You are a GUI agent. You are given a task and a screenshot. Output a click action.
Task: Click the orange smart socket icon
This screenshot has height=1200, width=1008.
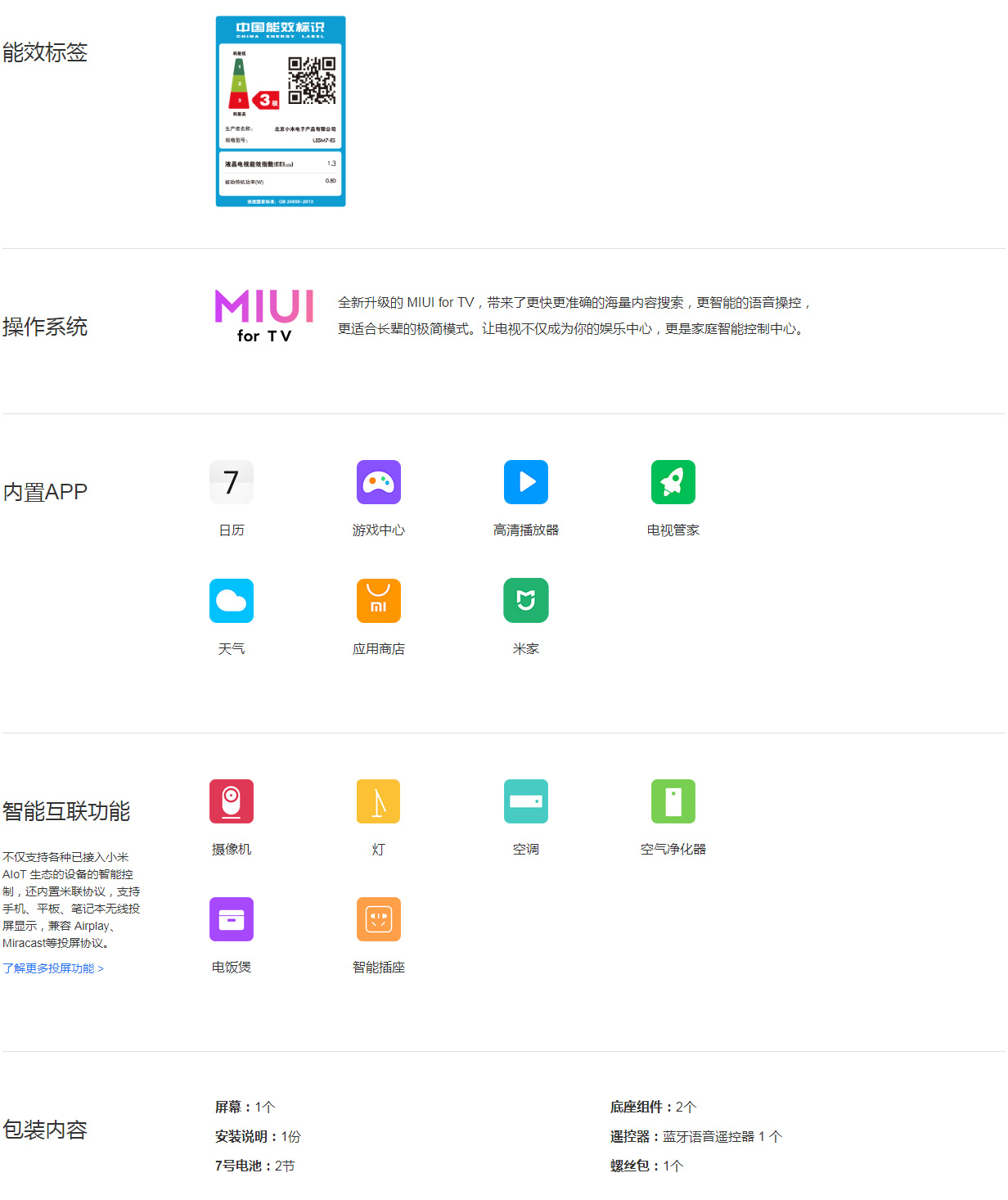click(x=378, y=919)
